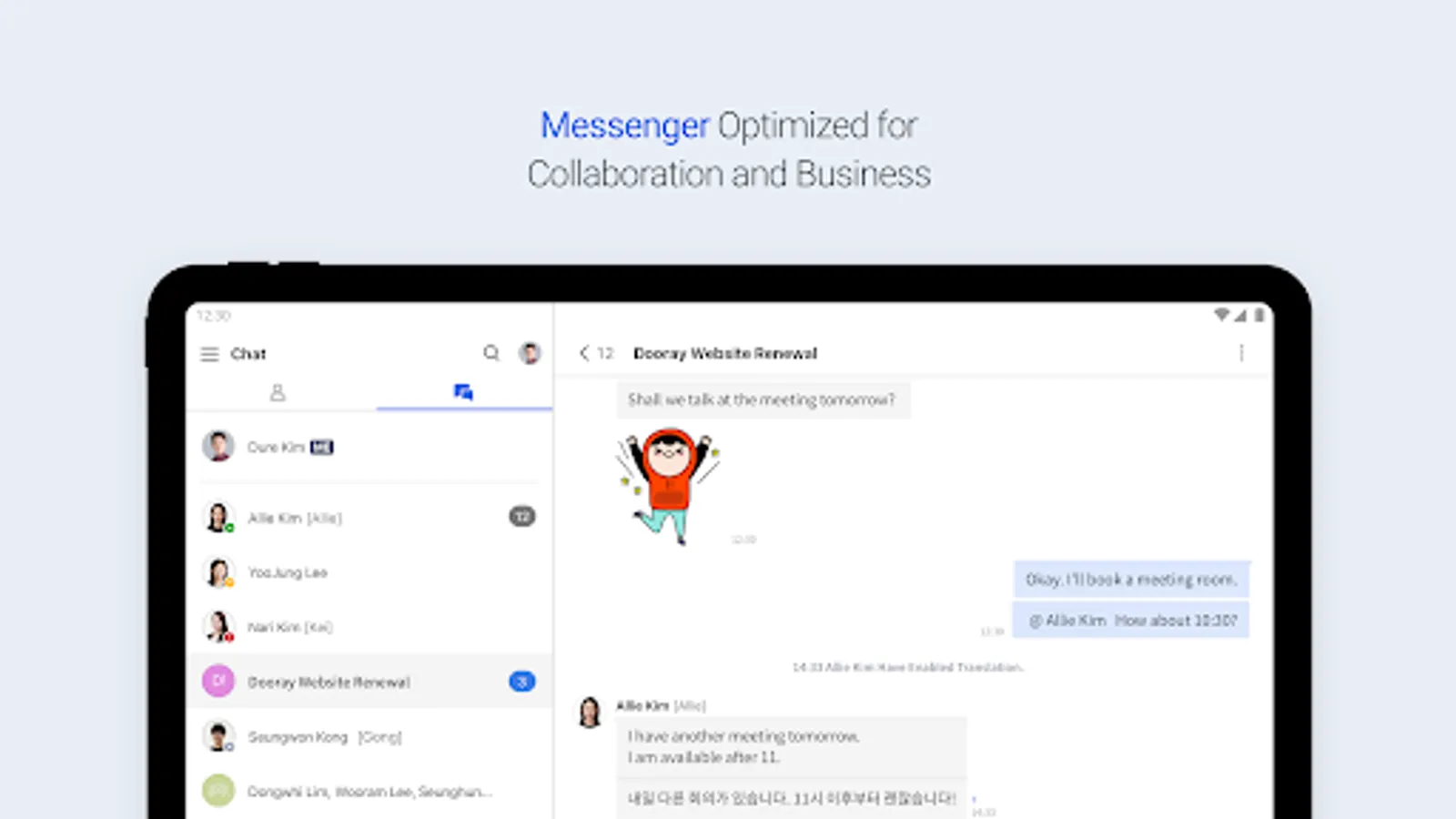The height and width of the screenshot is (819, 1456).
Task: Open the hamburger menu beside Chat
Action: [x=209, y=354]
